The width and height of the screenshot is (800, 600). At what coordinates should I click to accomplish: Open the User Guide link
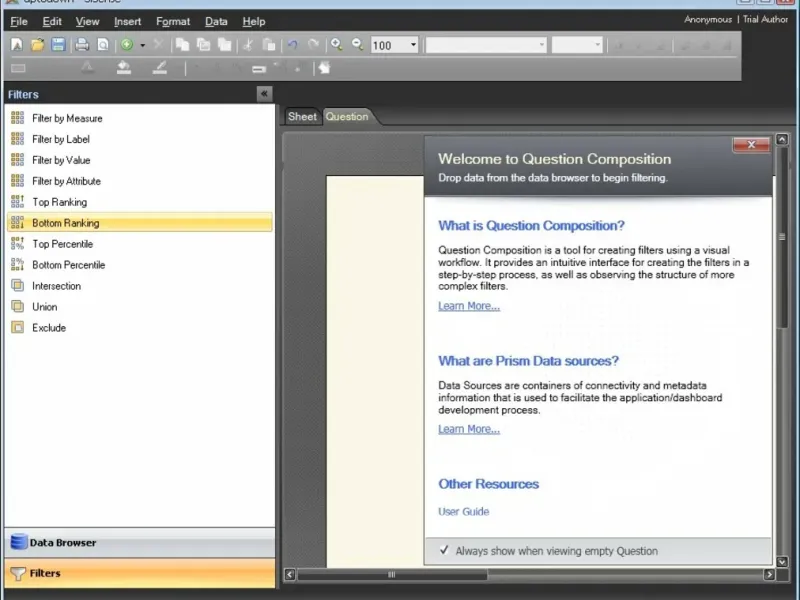[x=463, y=512]
